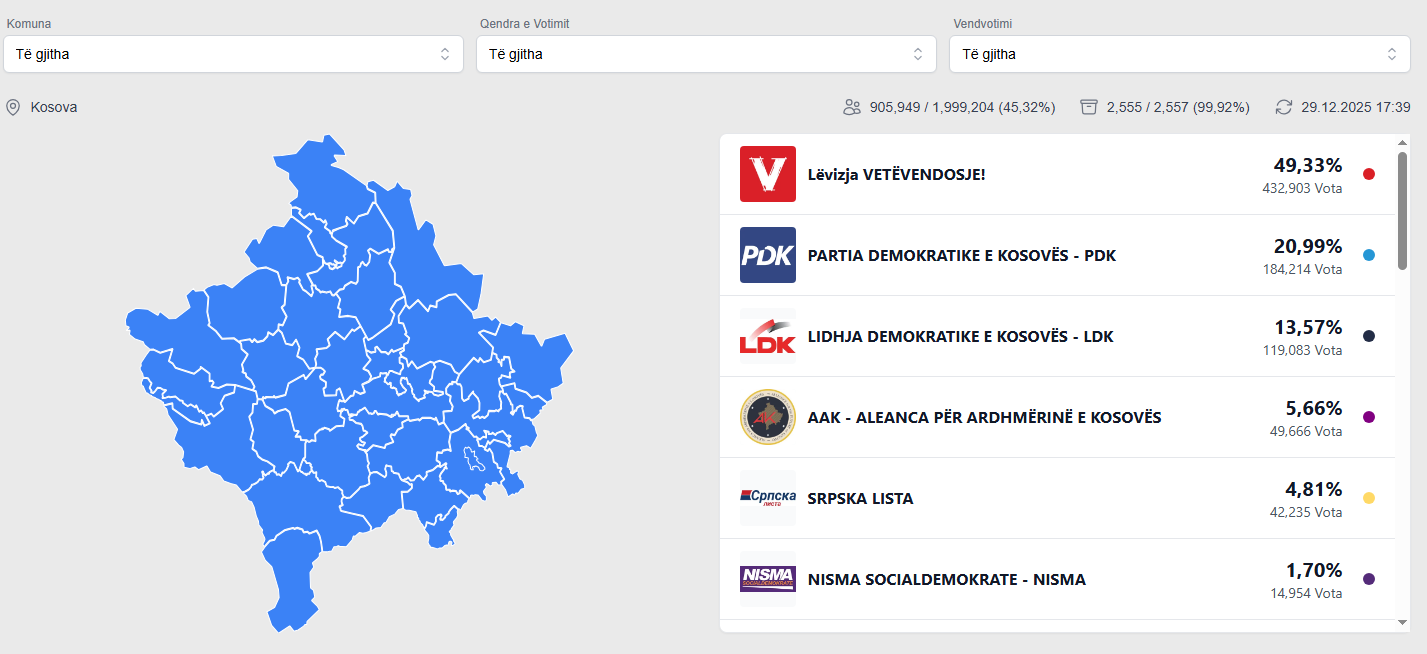
Task: Click the PDK party logo
Action: (767, 255)
